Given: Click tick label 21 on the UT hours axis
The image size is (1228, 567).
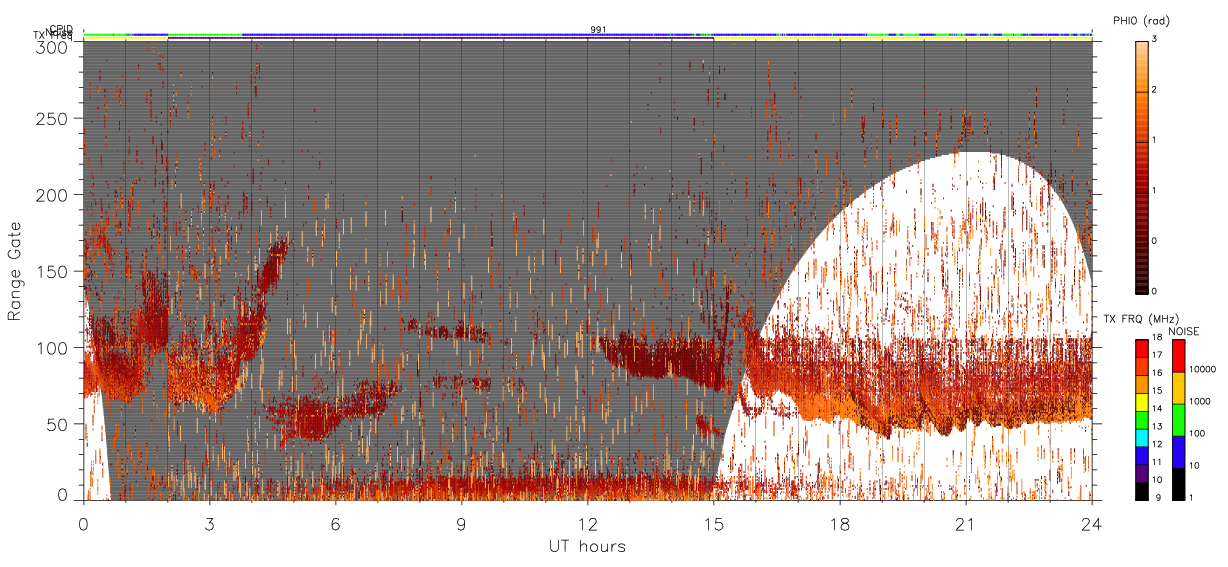Looking at the screenshot, I should pyautogui.click(x=965, y=523).
